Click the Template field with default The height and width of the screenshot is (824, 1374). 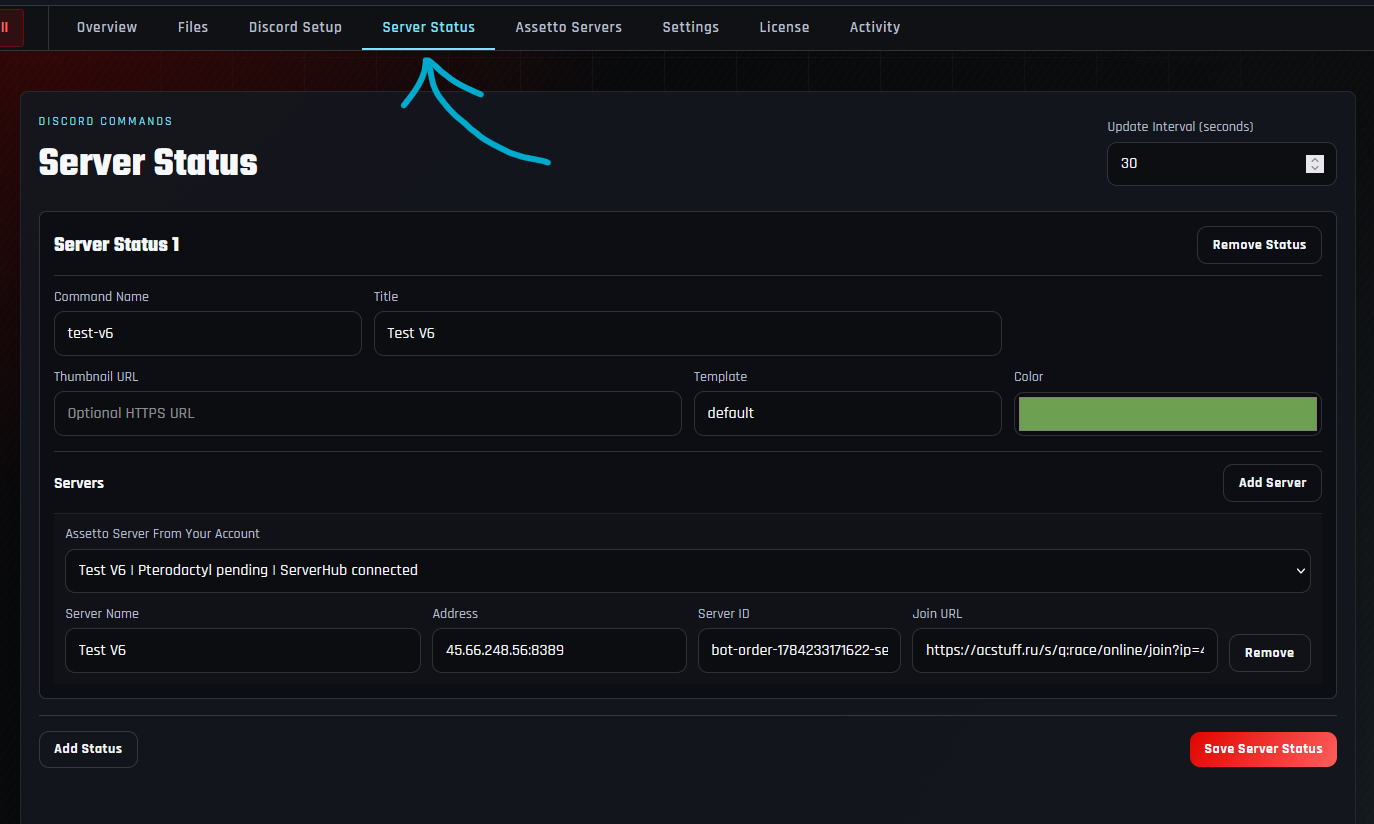click(x=847, y=413)
